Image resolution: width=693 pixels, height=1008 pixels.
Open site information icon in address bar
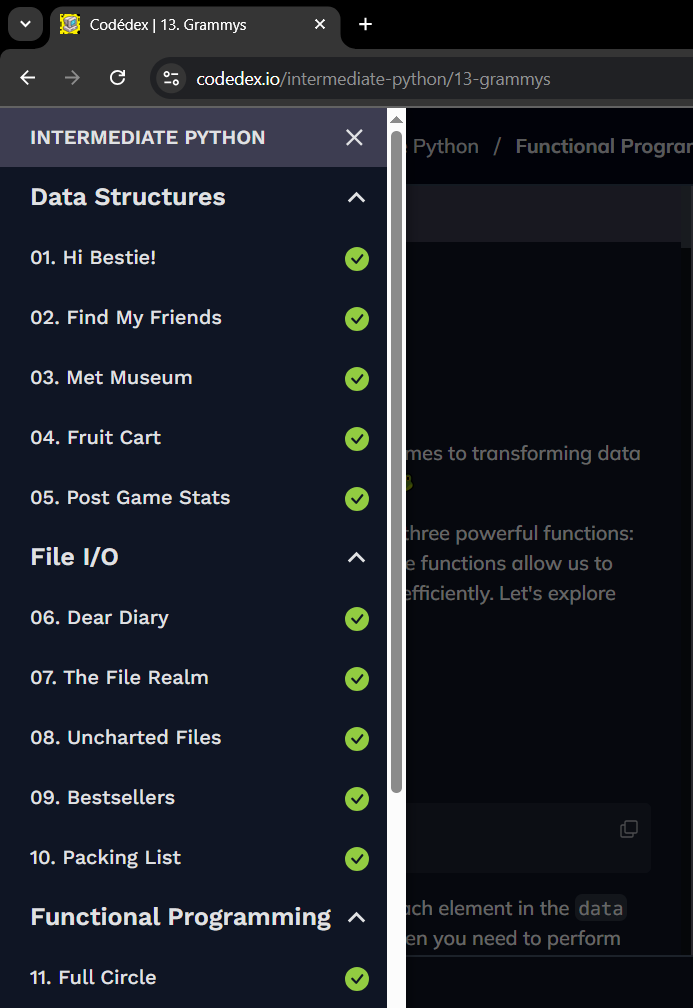pyautogui.click(x=171, y=78)
